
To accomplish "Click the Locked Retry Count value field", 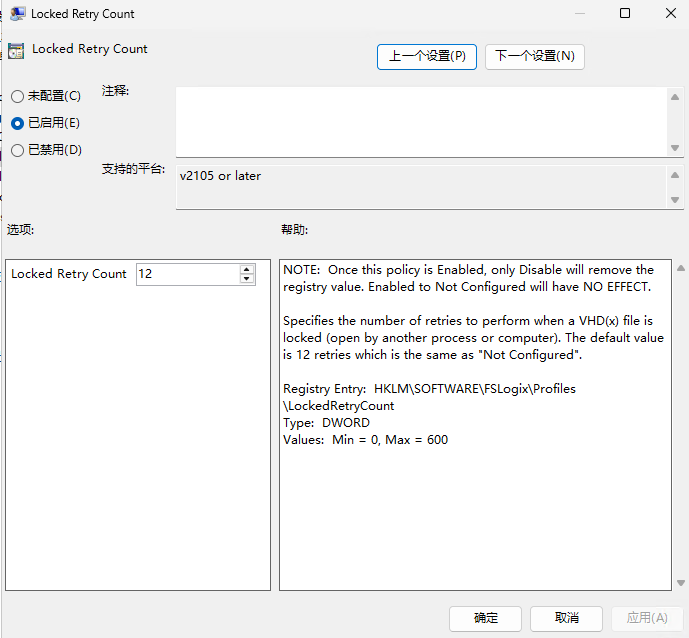I will click(x=187, y=274).
